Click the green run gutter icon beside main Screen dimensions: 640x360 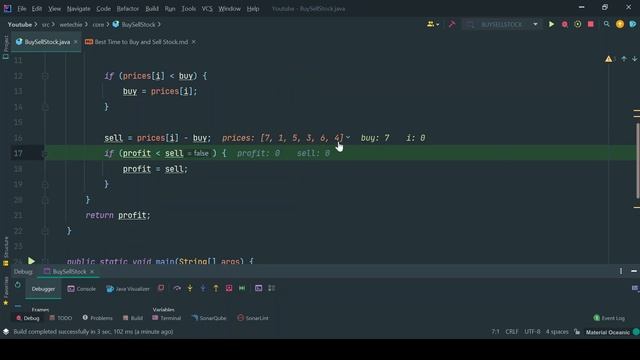(31, 260)
